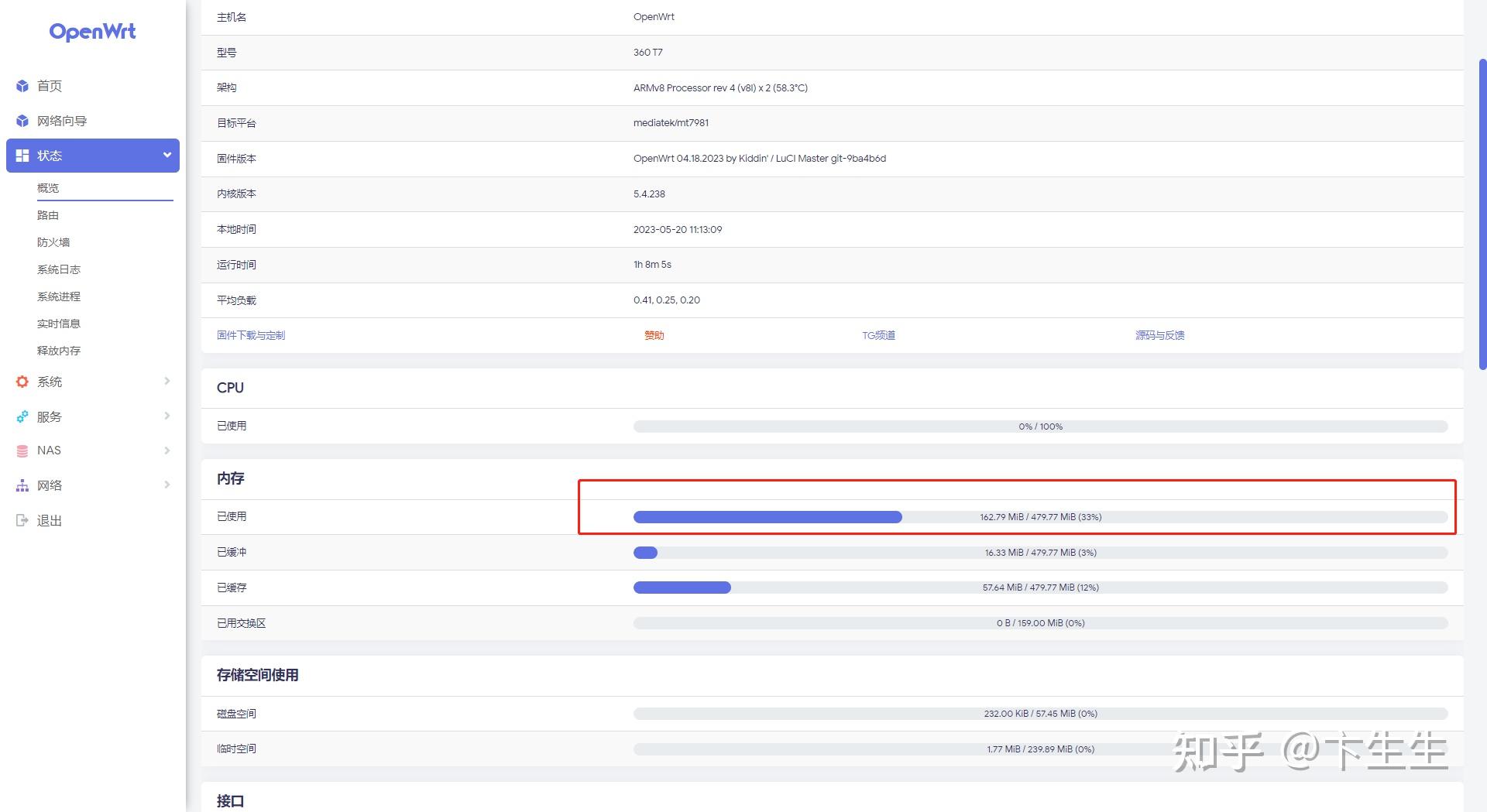This screenshot has width=1487, height=812.
Task: Collapse the 状态 menu chevron
Action: (x=167, y=156)
